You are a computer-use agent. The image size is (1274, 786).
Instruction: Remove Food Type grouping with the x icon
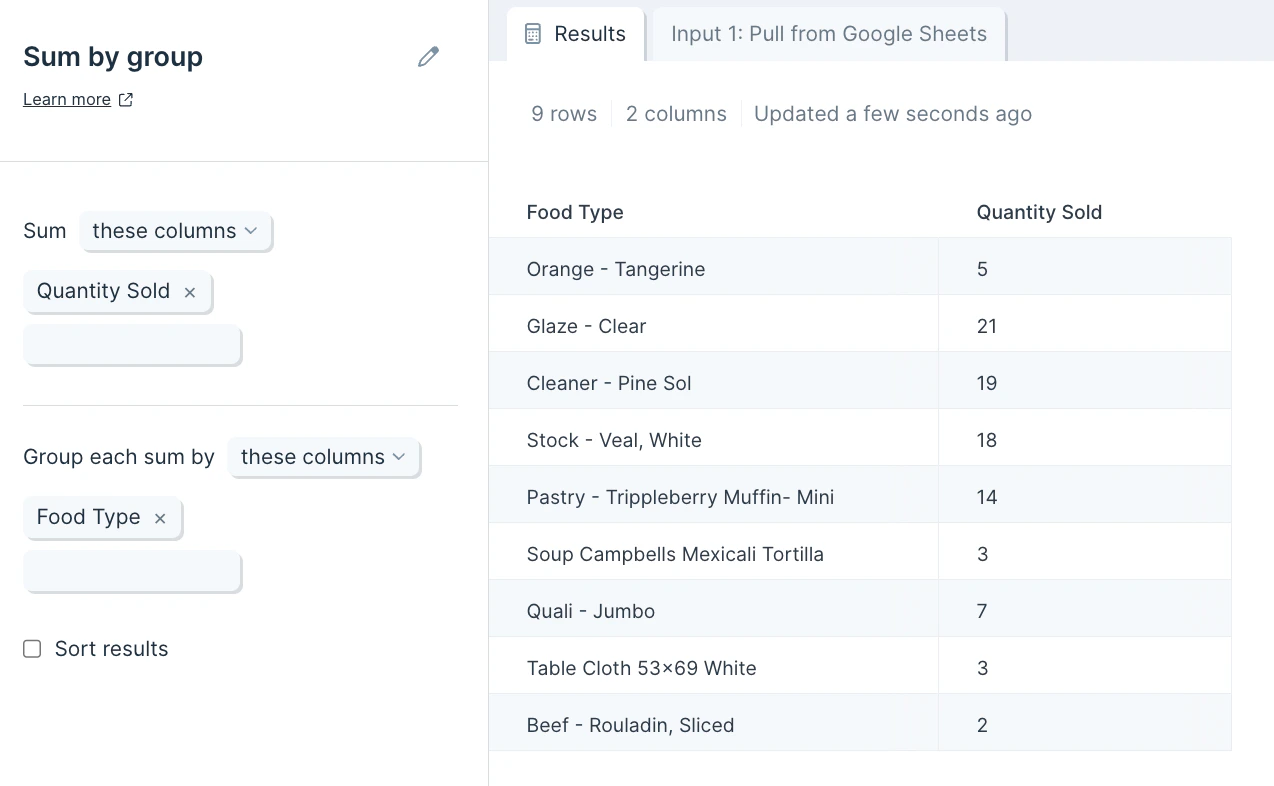point(160,518)
